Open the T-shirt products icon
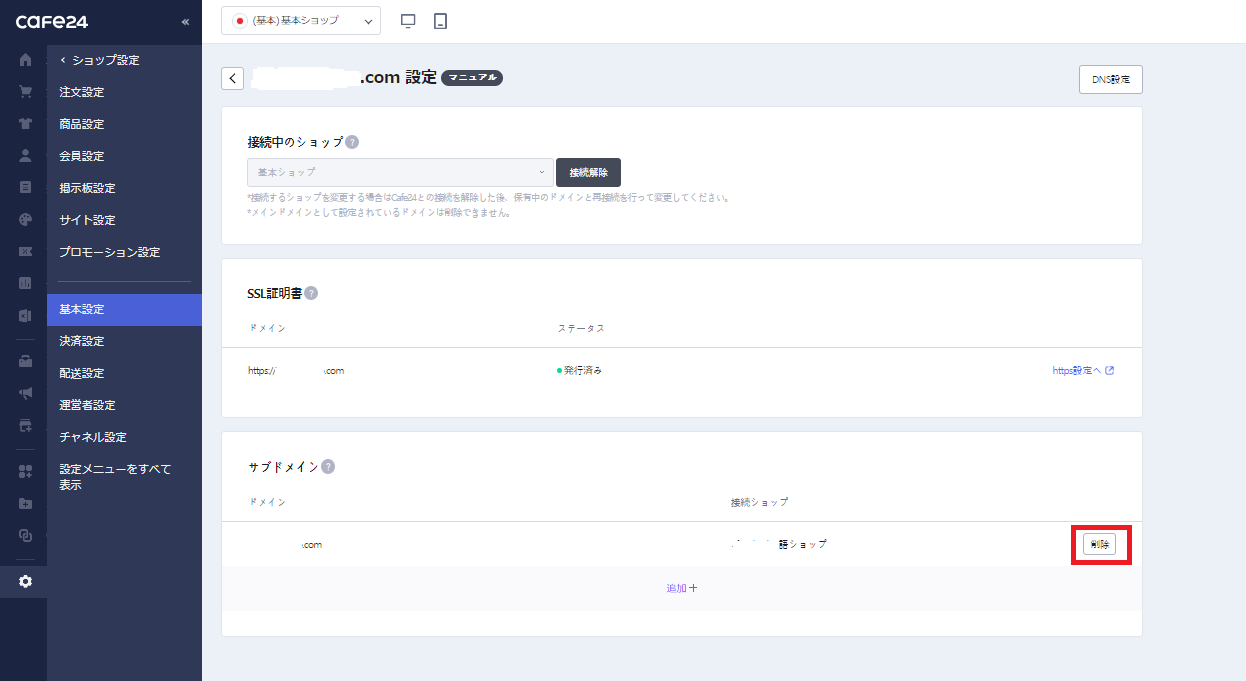Viewport: 1246px width, 681px height. point(25,124)
